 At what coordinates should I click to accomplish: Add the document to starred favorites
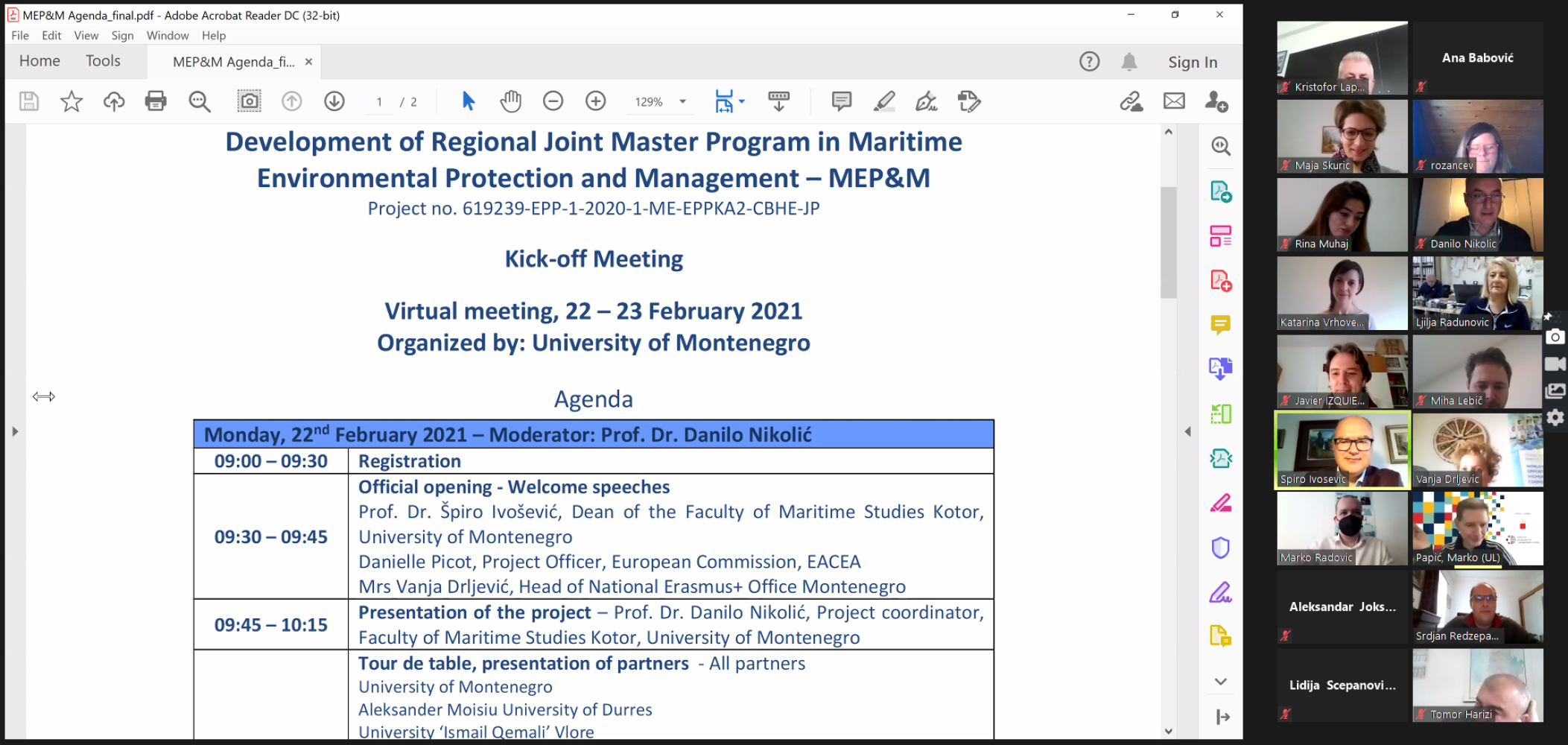pos(72,101)
